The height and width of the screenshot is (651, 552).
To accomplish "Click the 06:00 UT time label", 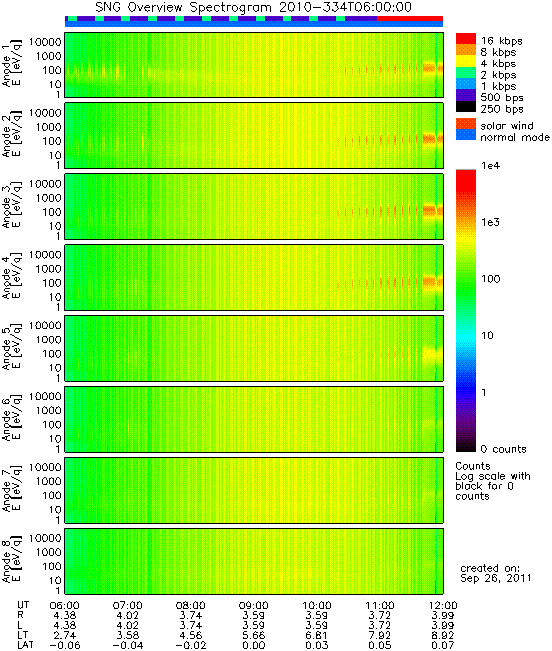I will pyautogui.click(x=64, y=605).
